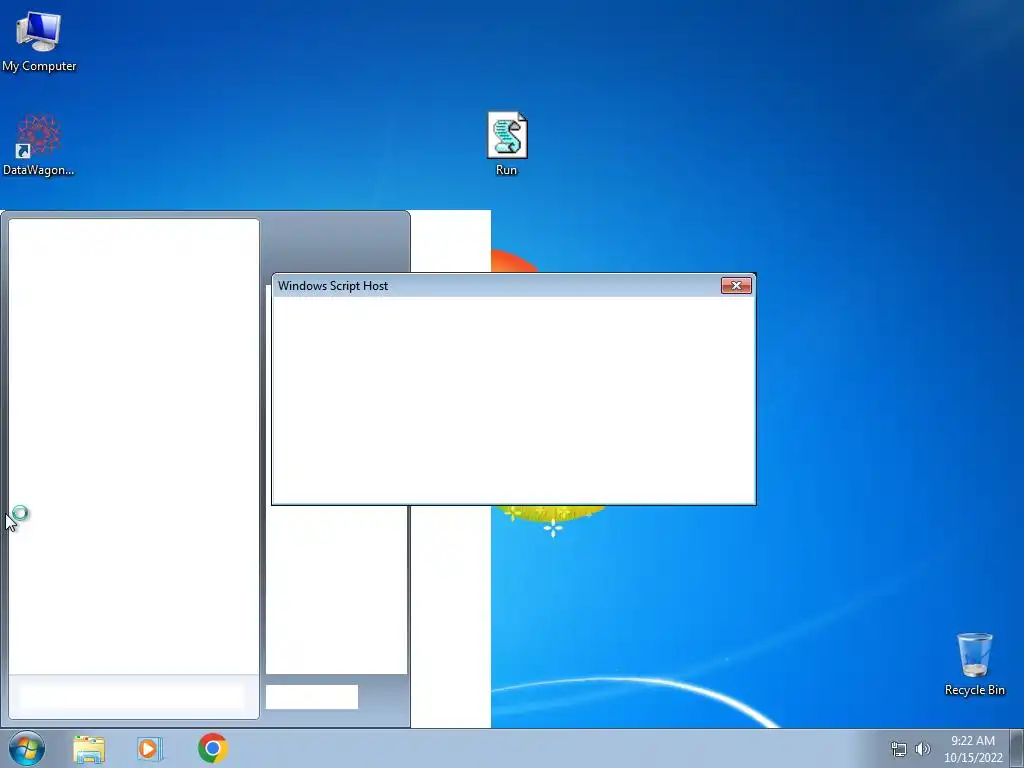Click the Windows Start orb

[27, 748]
